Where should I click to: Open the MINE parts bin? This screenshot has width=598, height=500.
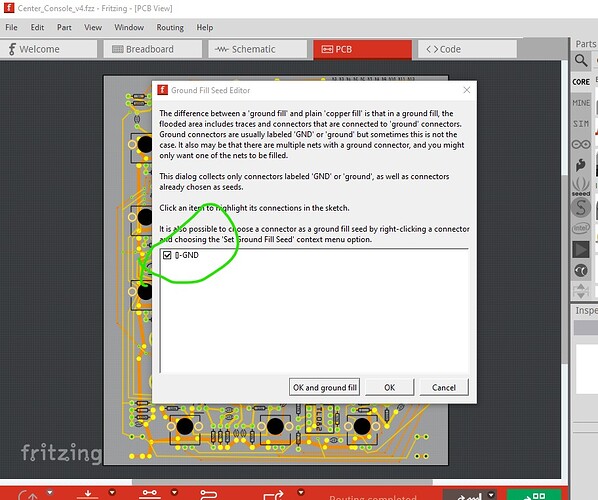click(x=581, y=103)
